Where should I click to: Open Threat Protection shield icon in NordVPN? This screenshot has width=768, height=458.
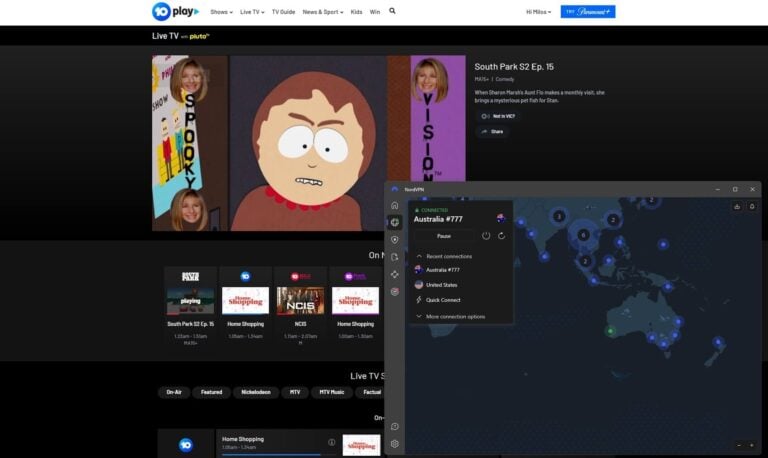click(x=394, y=240)
